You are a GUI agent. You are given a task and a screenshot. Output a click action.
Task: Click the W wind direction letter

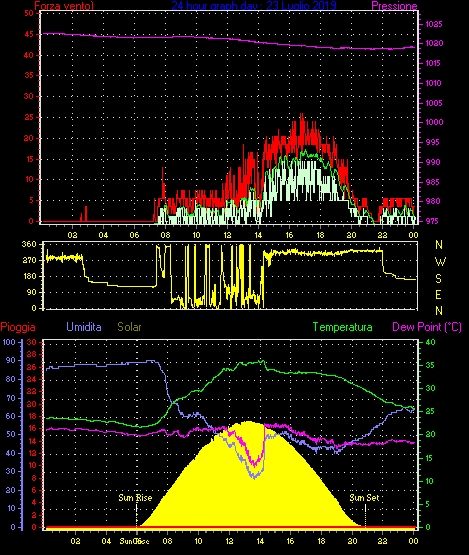pyautogui.click(x=440, y=262)
